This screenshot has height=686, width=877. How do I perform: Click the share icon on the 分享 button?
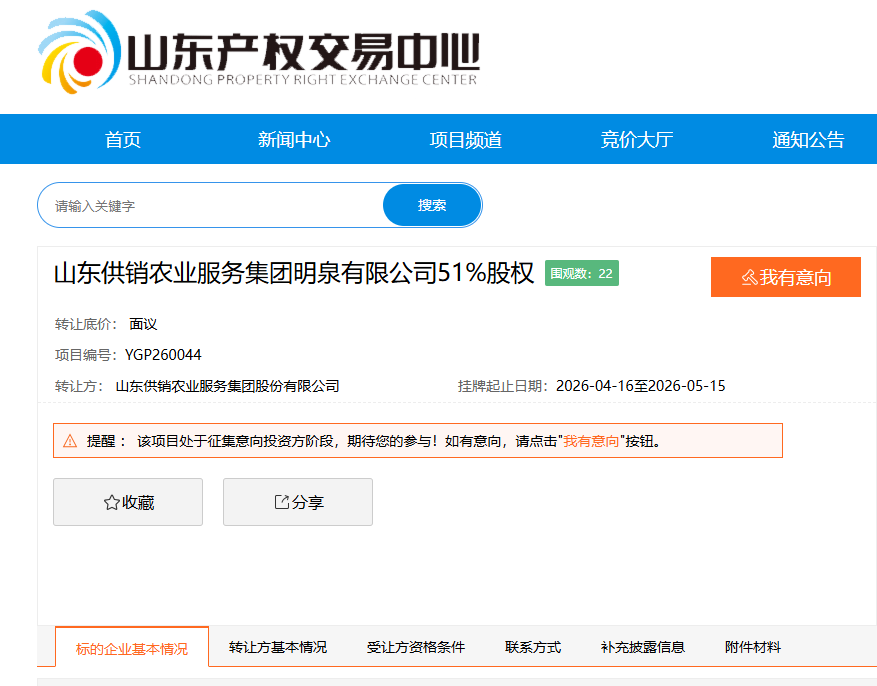click(x=281, y=501)
